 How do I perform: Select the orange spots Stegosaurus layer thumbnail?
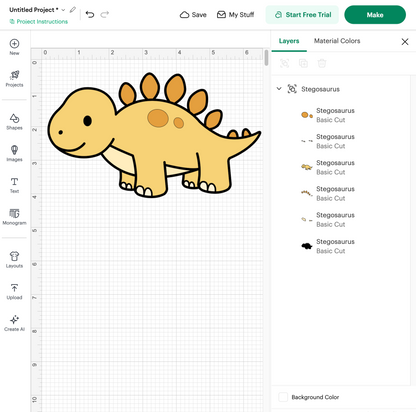click(307, 115)
